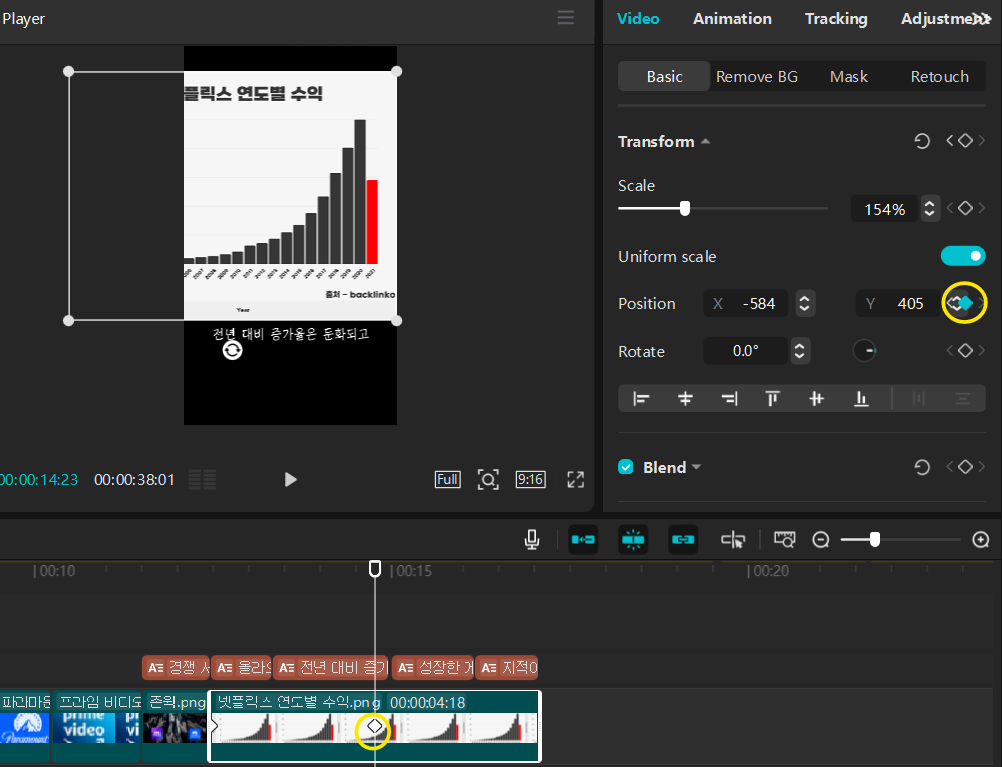Collapse the Transform section
The height and width of the screenshot is (767, 1002).
pyautogui.click(x=705, y=141)
